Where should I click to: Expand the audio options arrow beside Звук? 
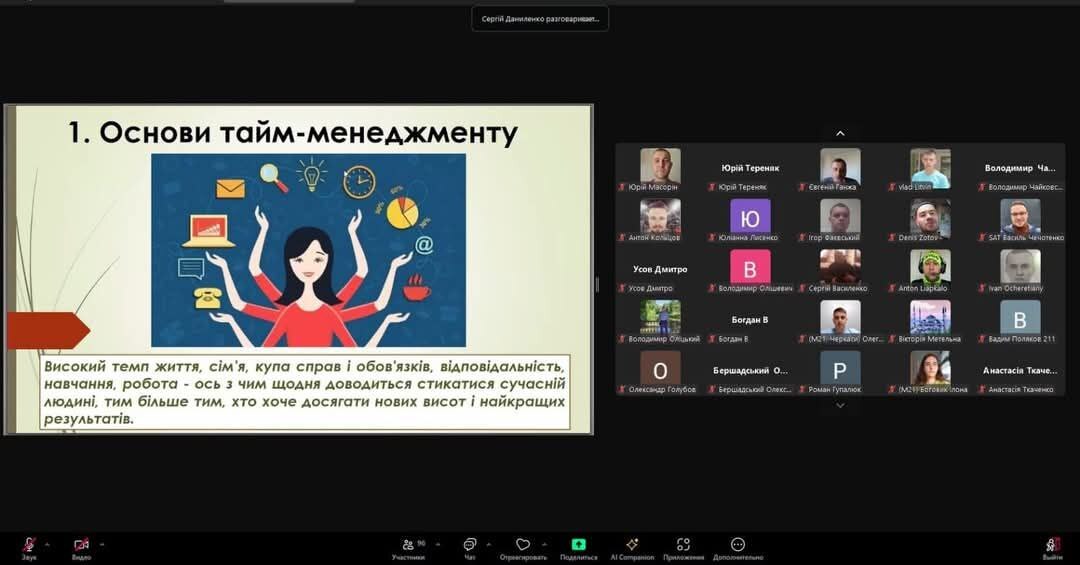click(47, 544)
